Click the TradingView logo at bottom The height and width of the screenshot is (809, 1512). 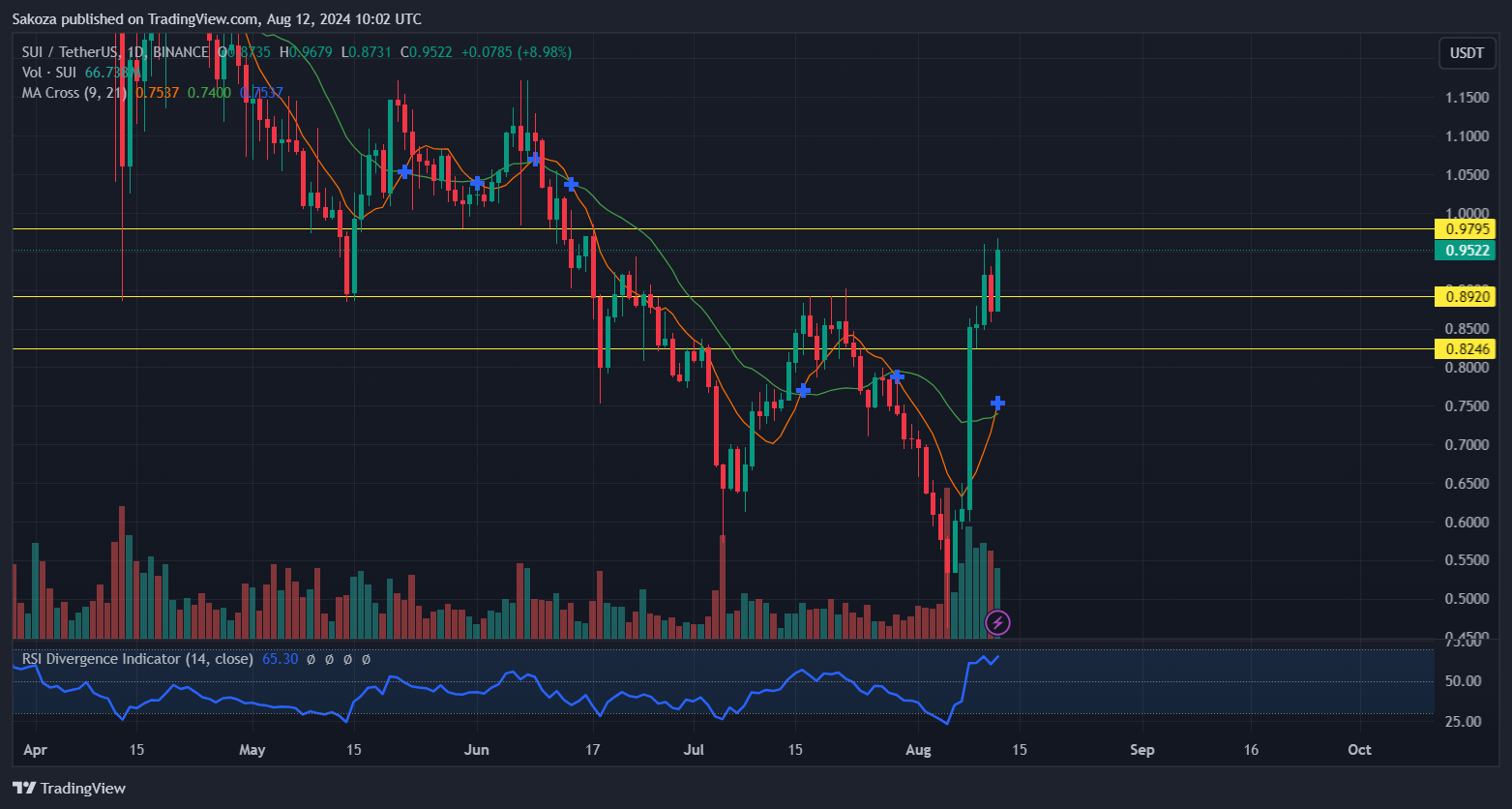click(69, 789)
